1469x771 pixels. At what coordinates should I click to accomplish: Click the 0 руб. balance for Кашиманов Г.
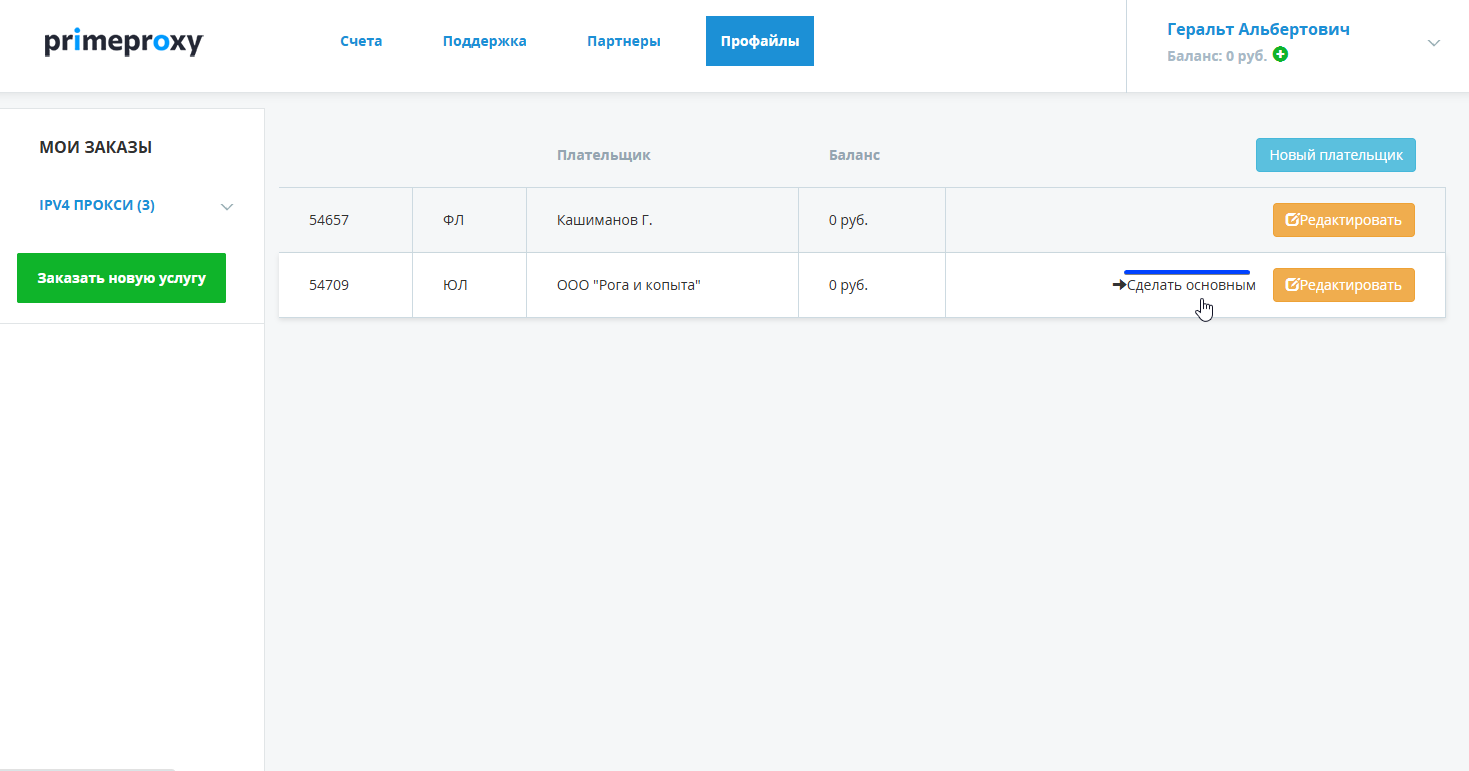point(848,220)
